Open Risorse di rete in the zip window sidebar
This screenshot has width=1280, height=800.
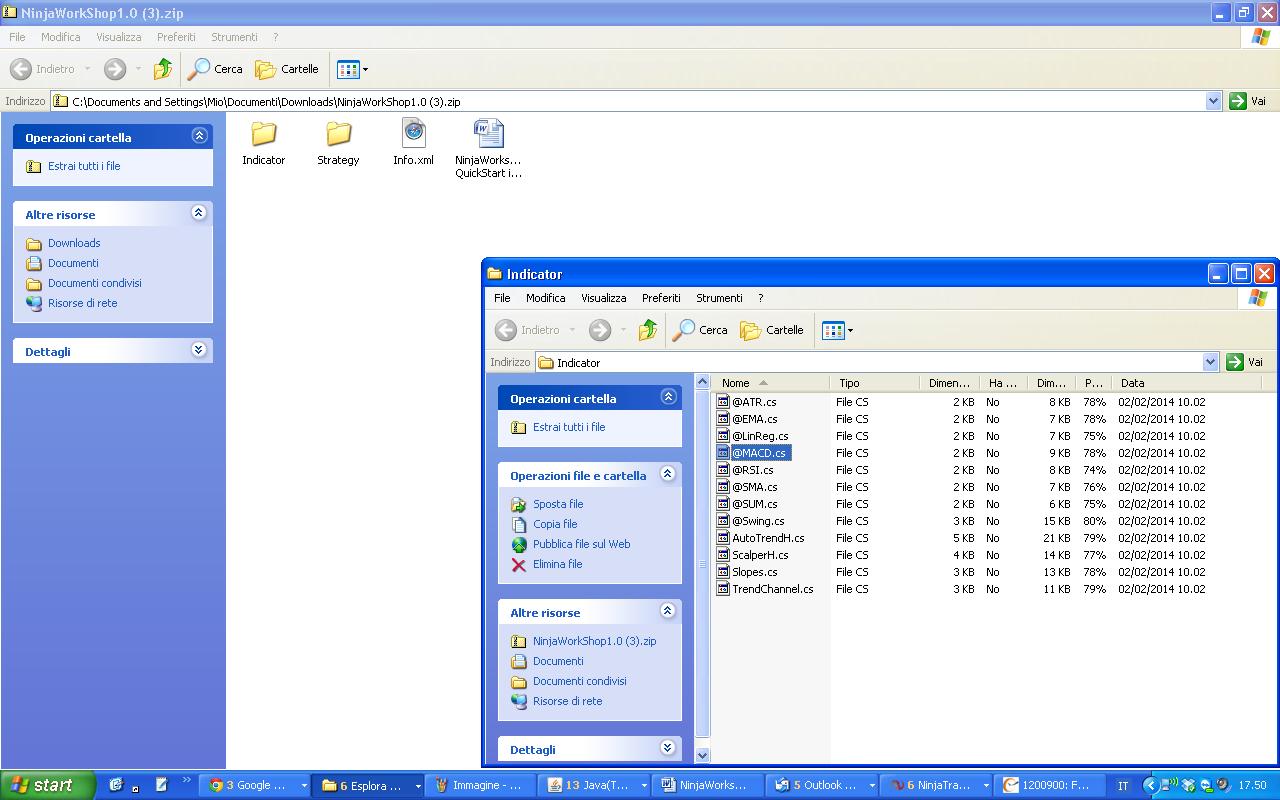coord(82,303)
